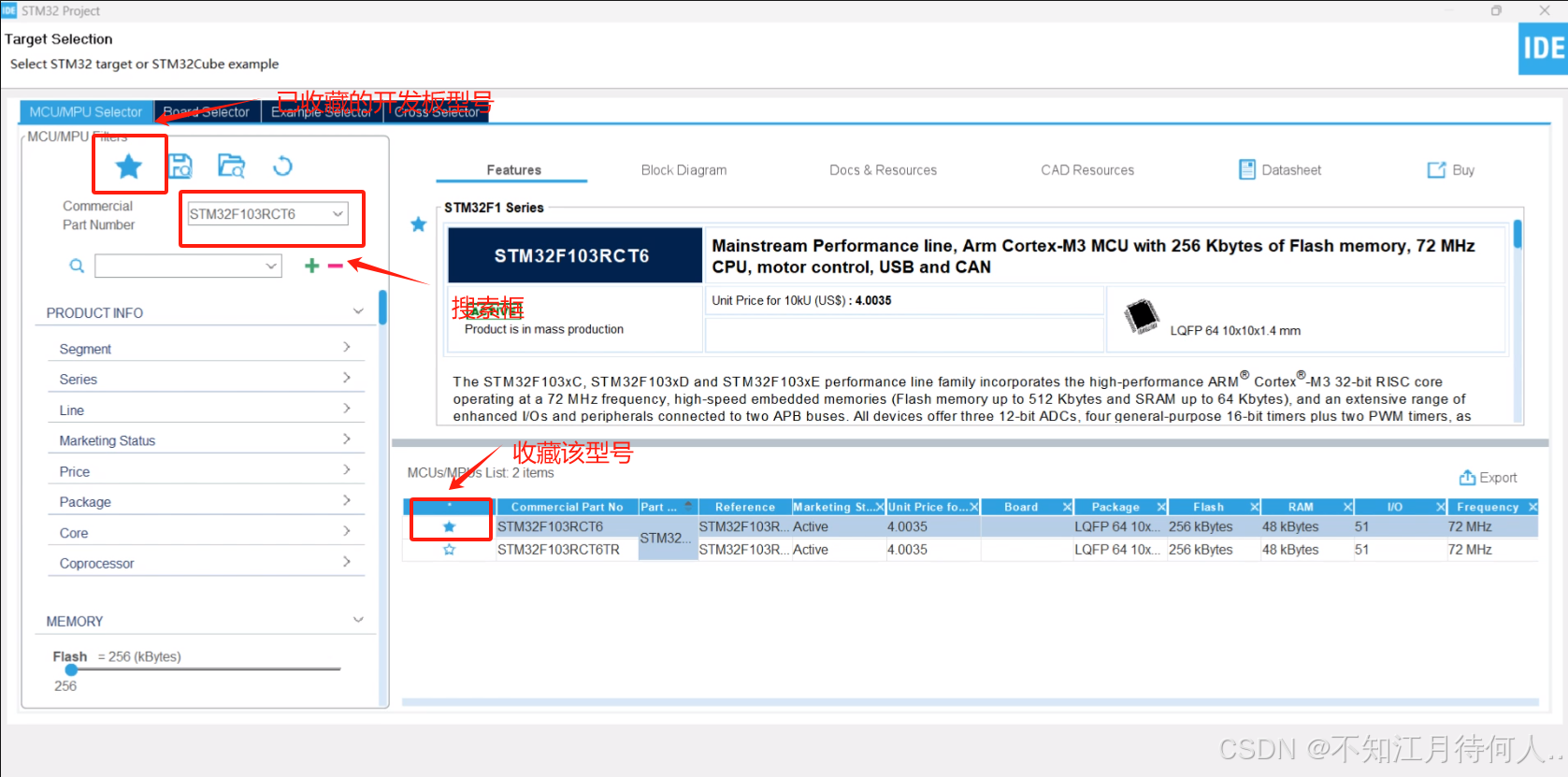
Task: Open the CAD Resources tab
Action: pos(1087,170)
